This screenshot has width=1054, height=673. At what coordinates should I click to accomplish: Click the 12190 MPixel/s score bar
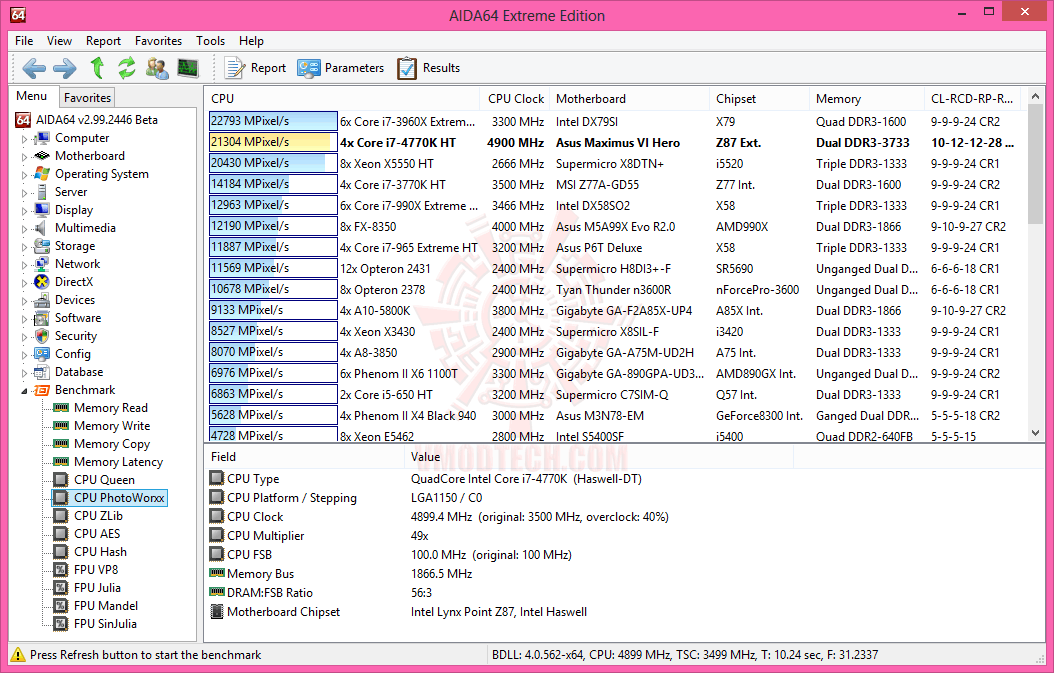[273, 226]
